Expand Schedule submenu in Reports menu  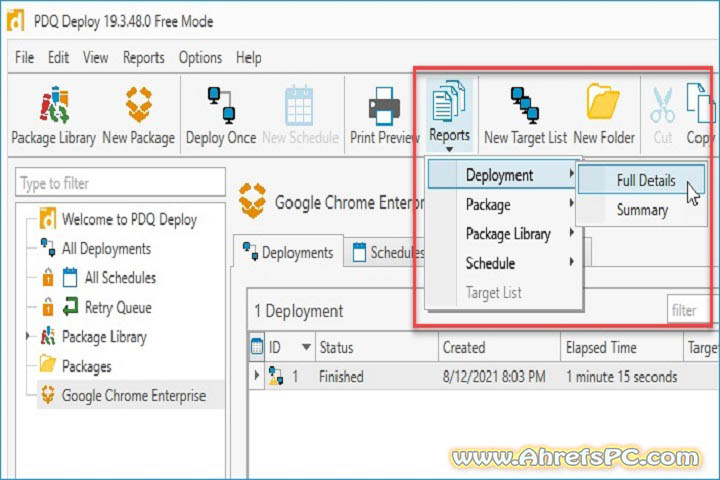[506, 263]
